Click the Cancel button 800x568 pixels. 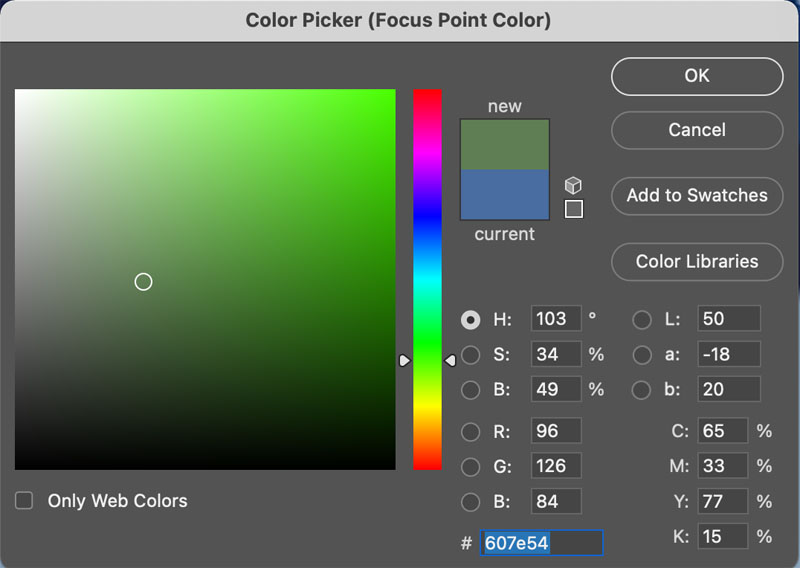click(697, 130)
